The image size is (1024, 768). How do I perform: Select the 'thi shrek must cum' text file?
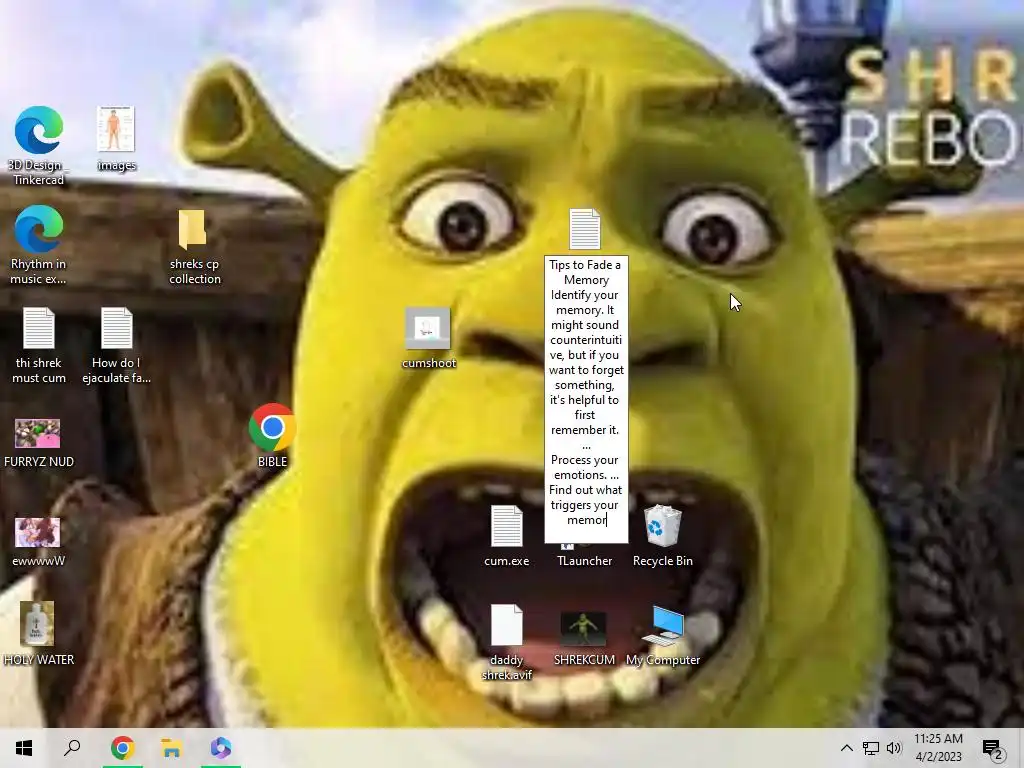pyautogui.click(x=39, y=345)
